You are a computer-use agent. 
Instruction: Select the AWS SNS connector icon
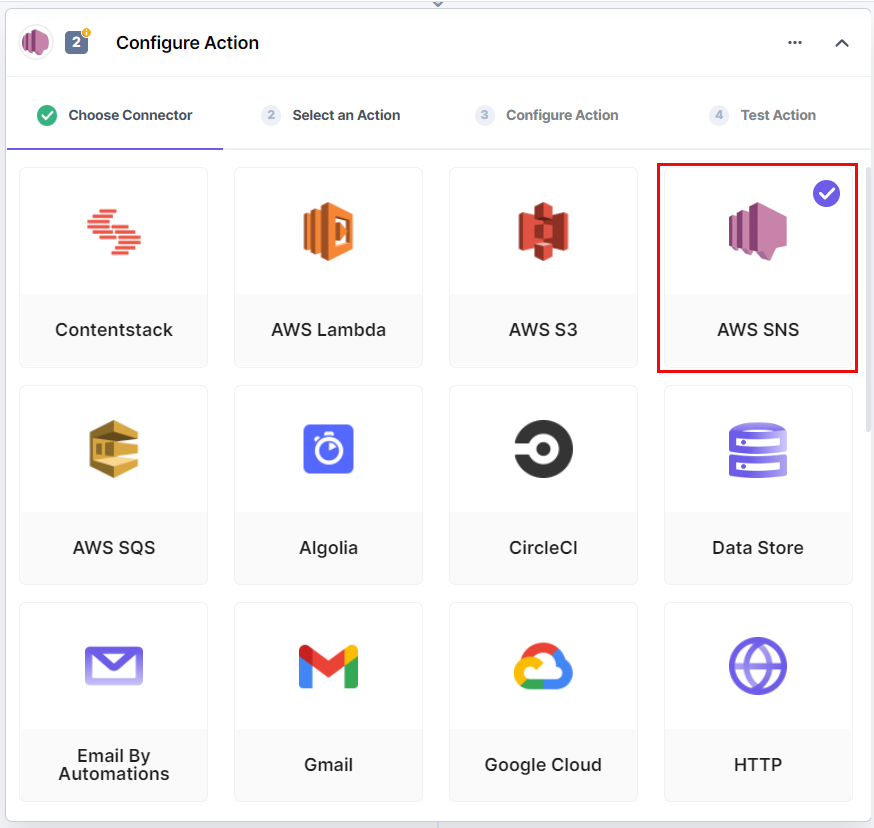[758, 231]
